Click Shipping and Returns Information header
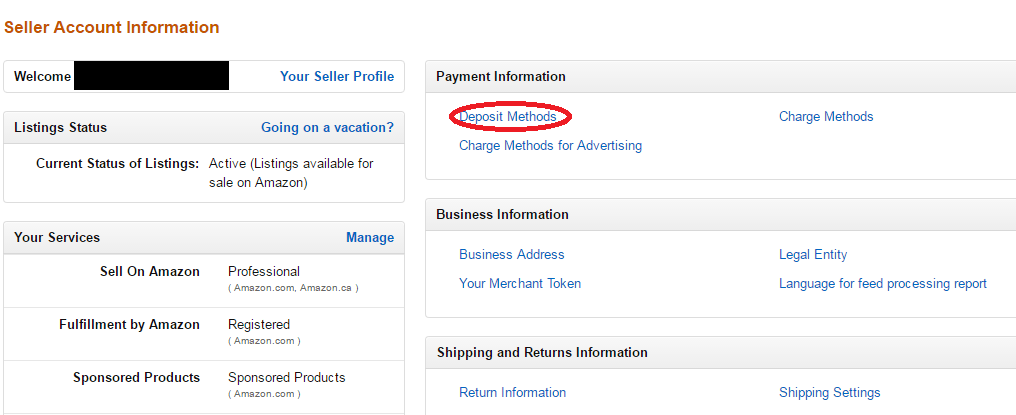The width and height of the screenshot is (1016, 415). (542, 352)
